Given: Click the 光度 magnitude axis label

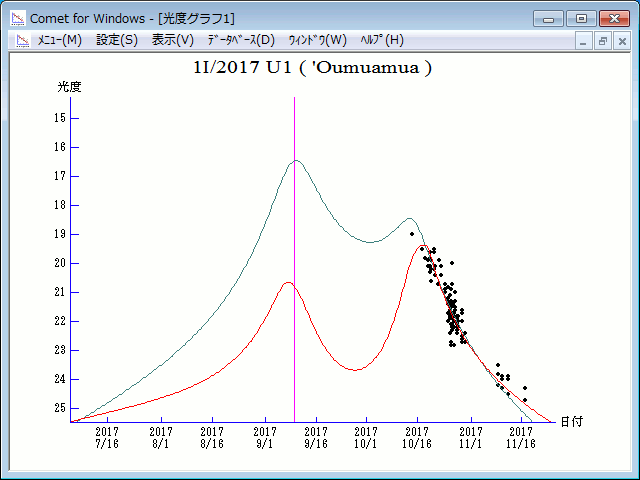Looking at the screenshot, I should (69, 87).
